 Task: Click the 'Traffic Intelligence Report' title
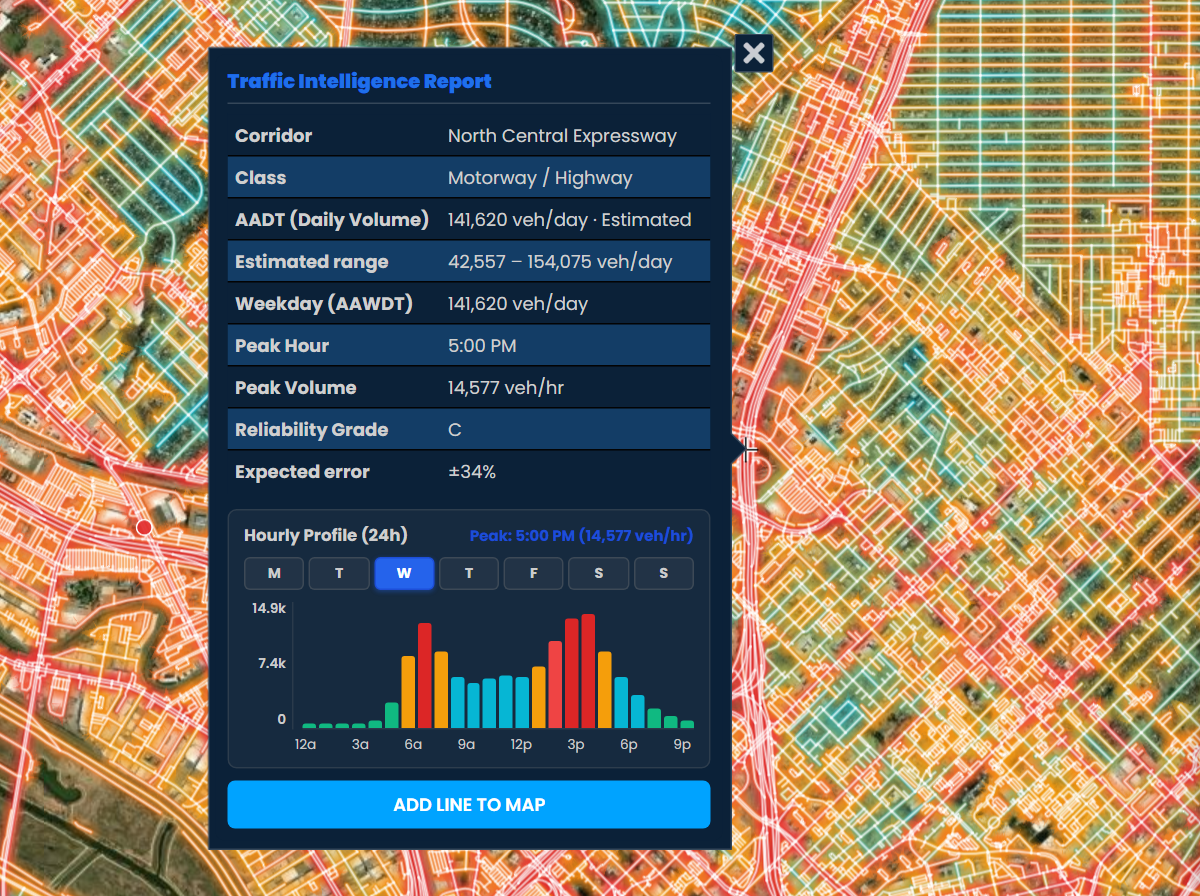pyautogui.click(x=360, y=82)
